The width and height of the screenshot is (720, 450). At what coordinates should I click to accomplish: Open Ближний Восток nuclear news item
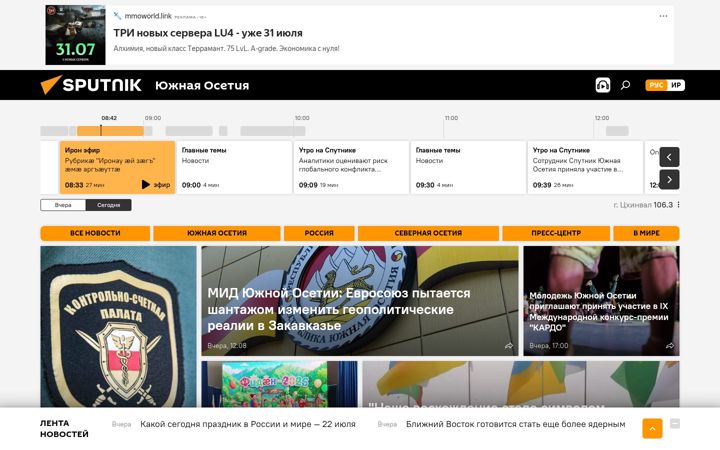516,424
